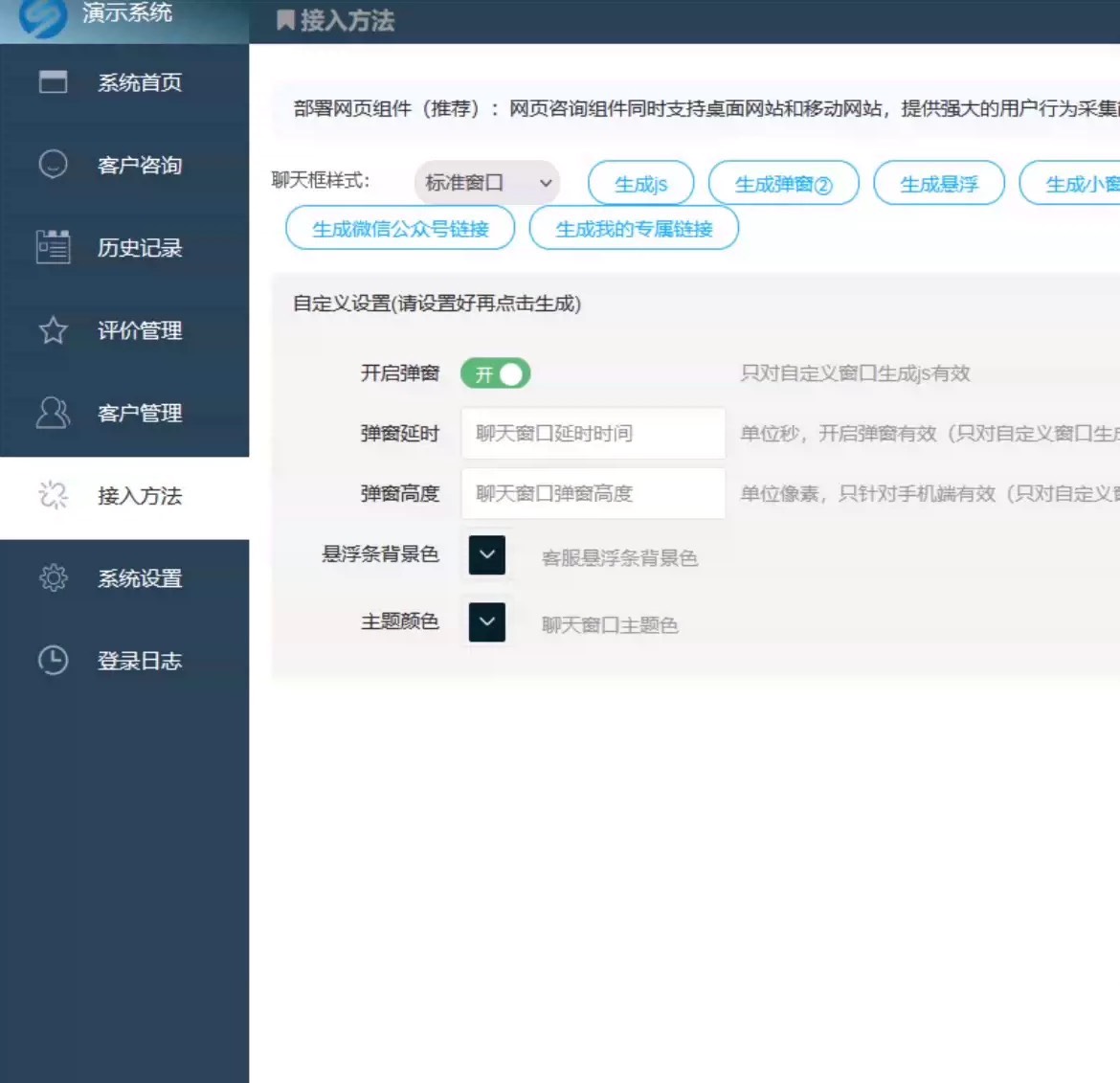1120x1083 pixels.
Task: Toggle the 开启弹窗 switch off
Action: click(x=495, y=373)
